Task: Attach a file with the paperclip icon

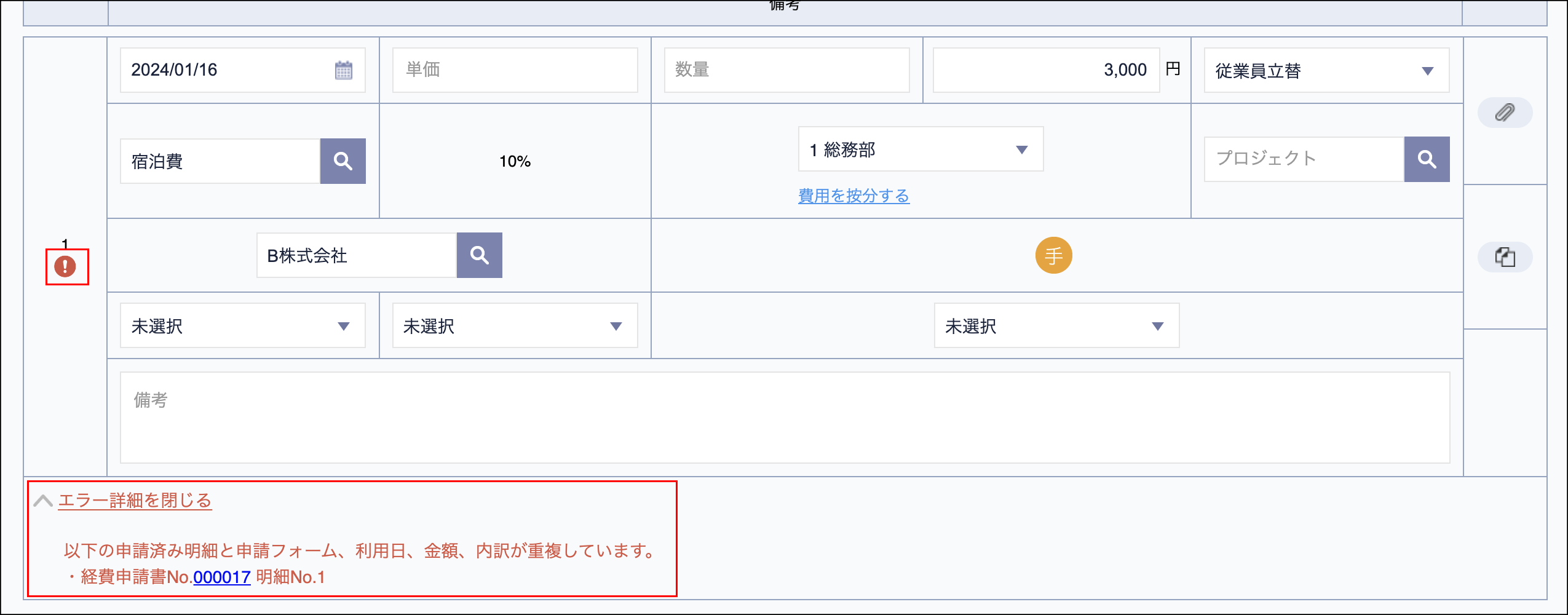Action: [x=1505, y=113]
